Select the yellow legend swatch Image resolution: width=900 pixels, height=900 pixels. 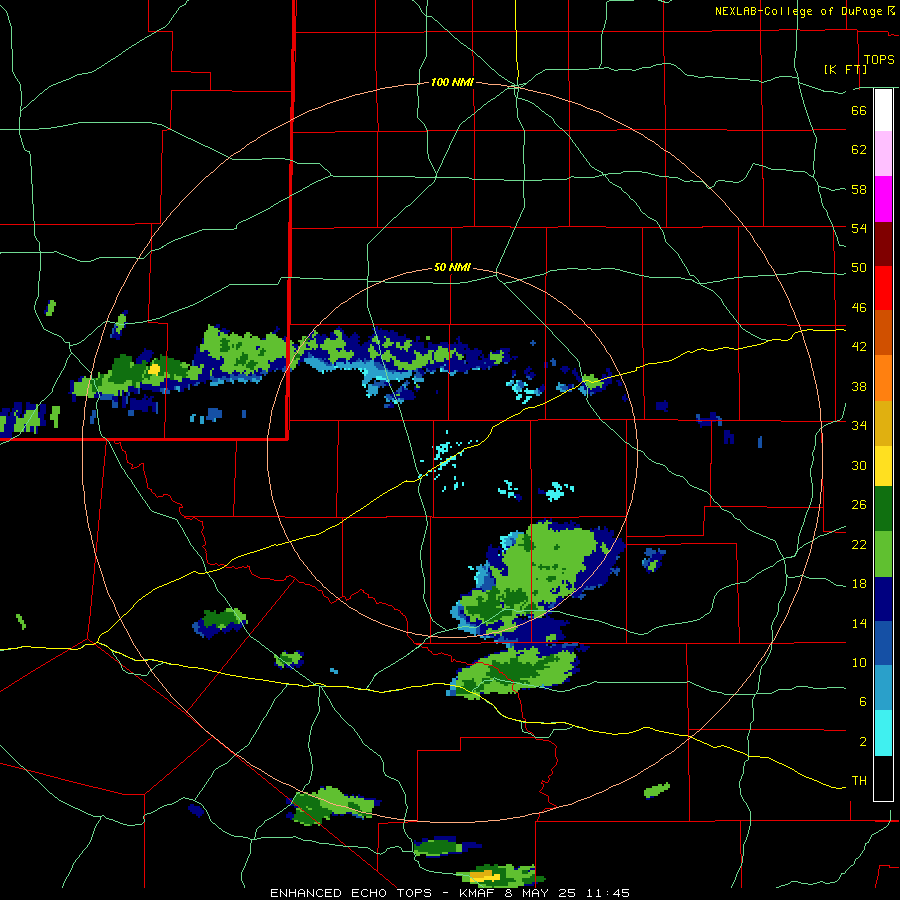coord(883,466)
